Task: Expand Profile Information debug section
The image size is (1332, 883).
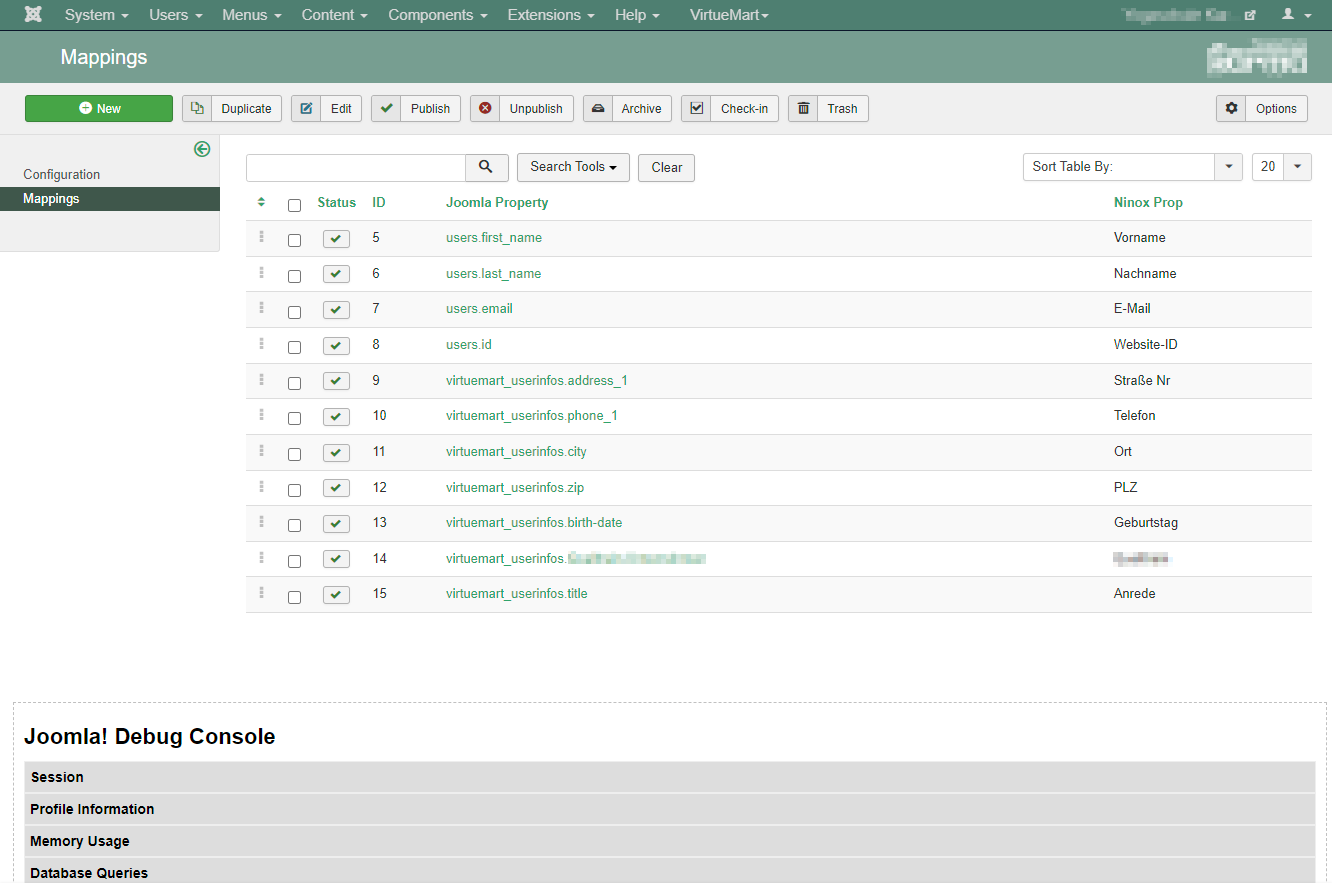Action: click(x=669, y=809)
